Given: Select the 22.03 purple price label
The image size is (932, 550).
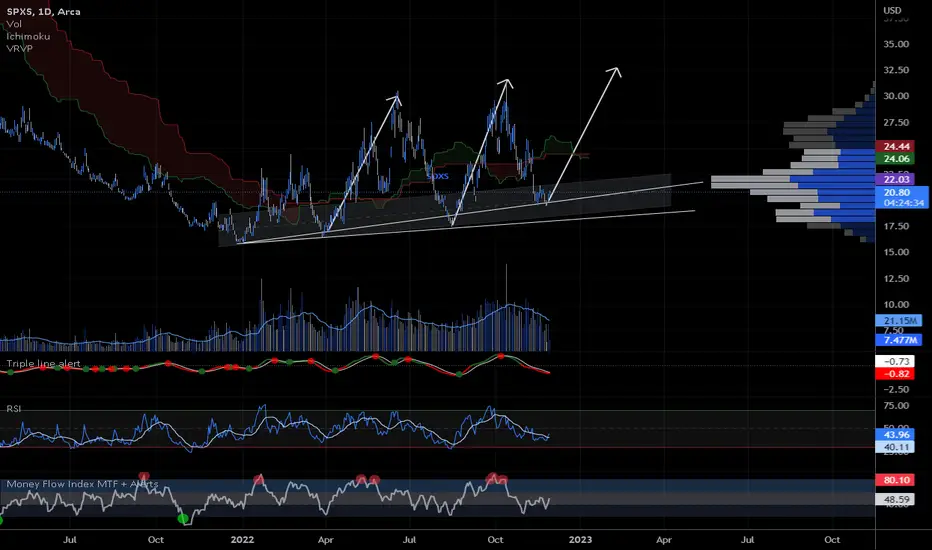Looking at the screenshot, I should pyautogui.click(x=896, y=179).
